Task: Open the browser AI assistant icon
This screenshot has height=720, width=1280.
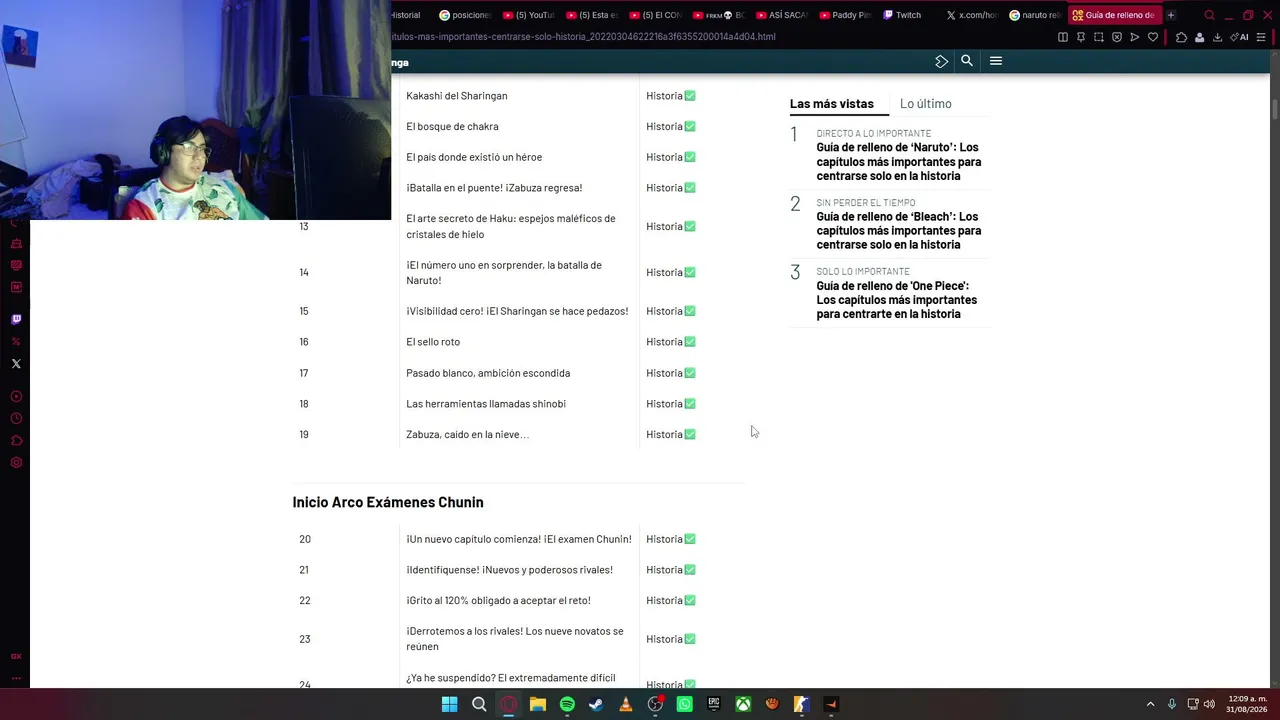Action: 1240,37
